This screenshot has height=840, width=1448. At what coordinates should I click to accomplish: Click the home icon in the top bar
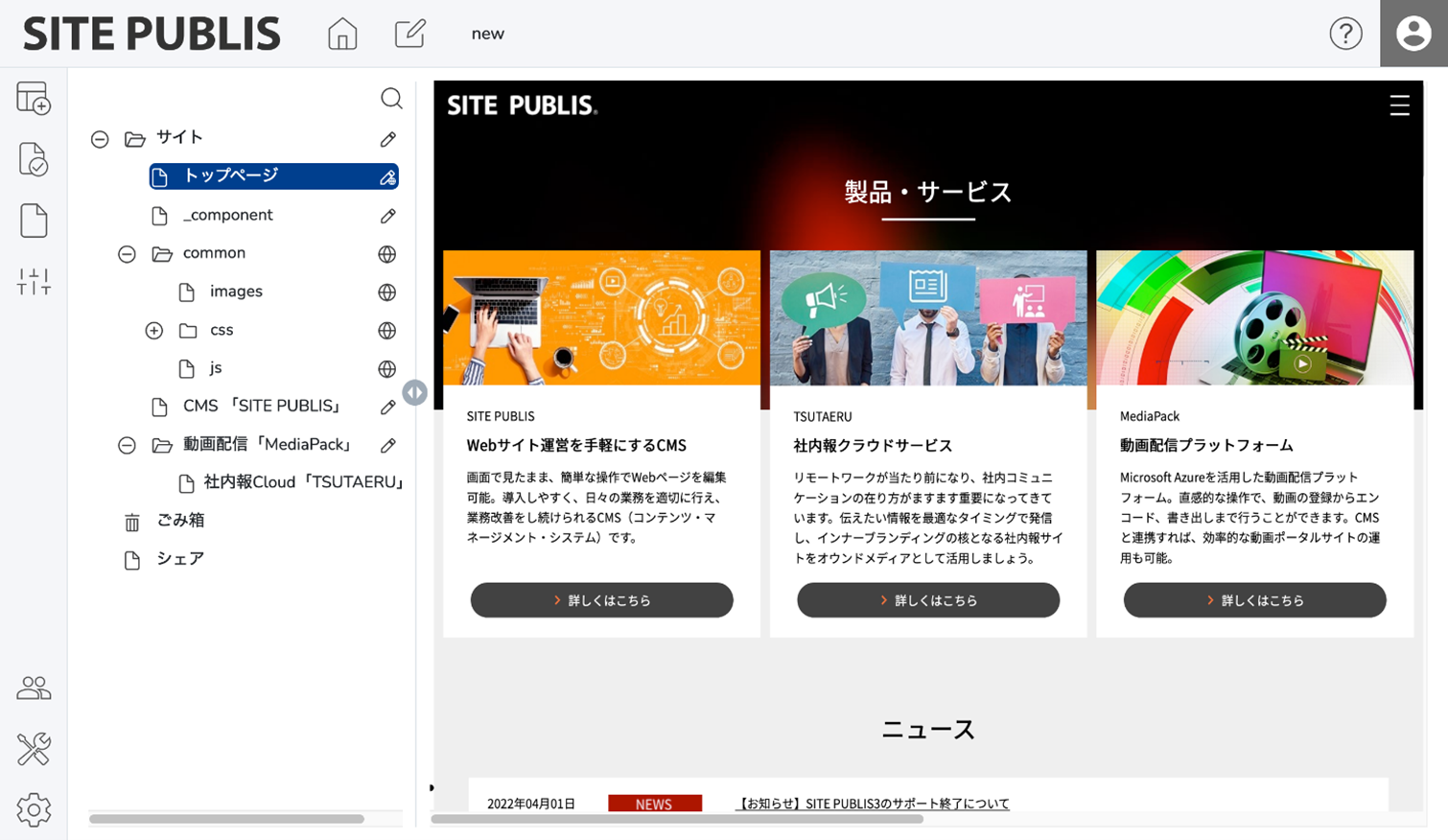click(x=341, y=33)
